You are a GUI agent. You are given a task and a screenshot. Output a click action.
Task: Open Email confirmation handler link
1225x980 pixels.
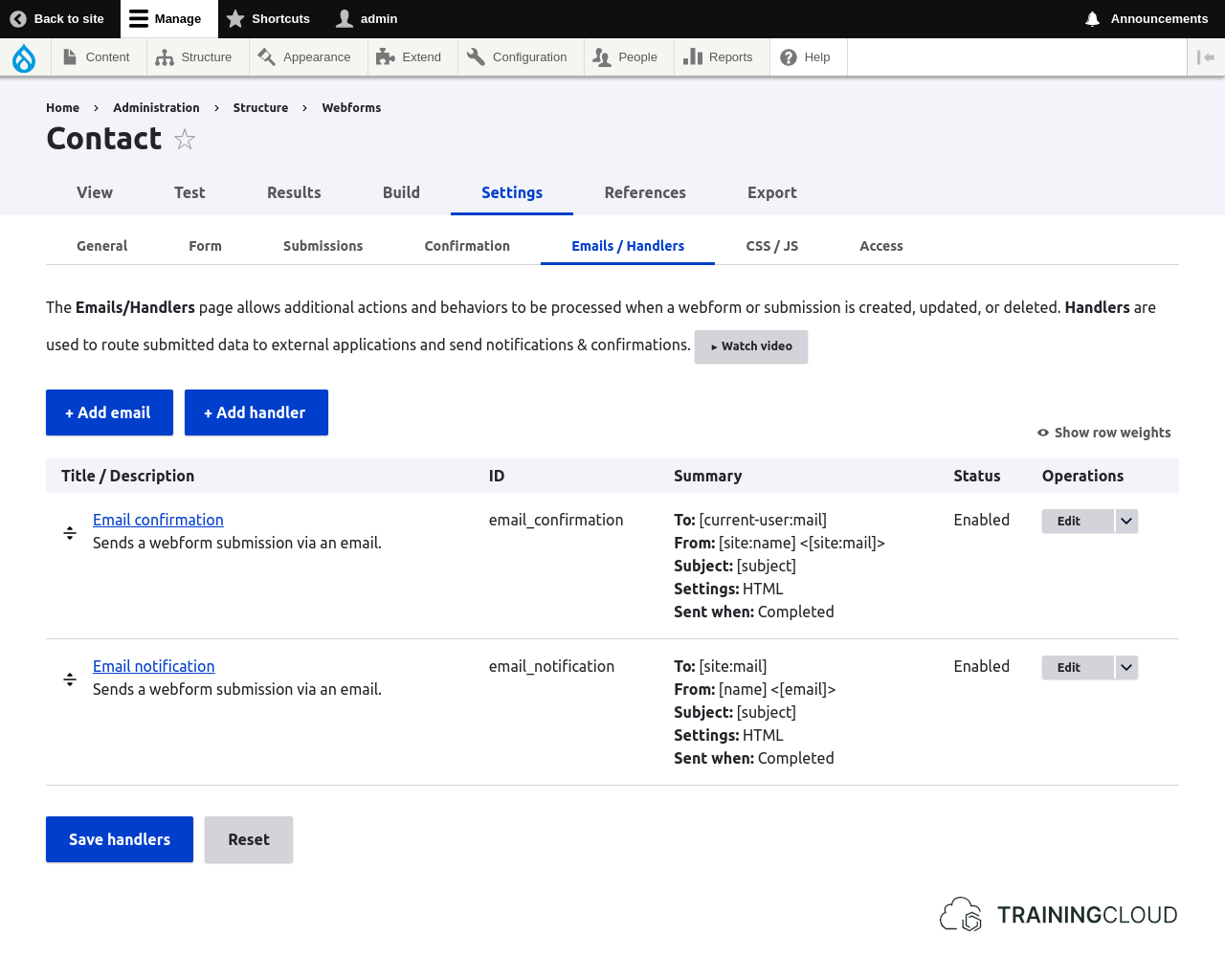(x=158, y=520)
